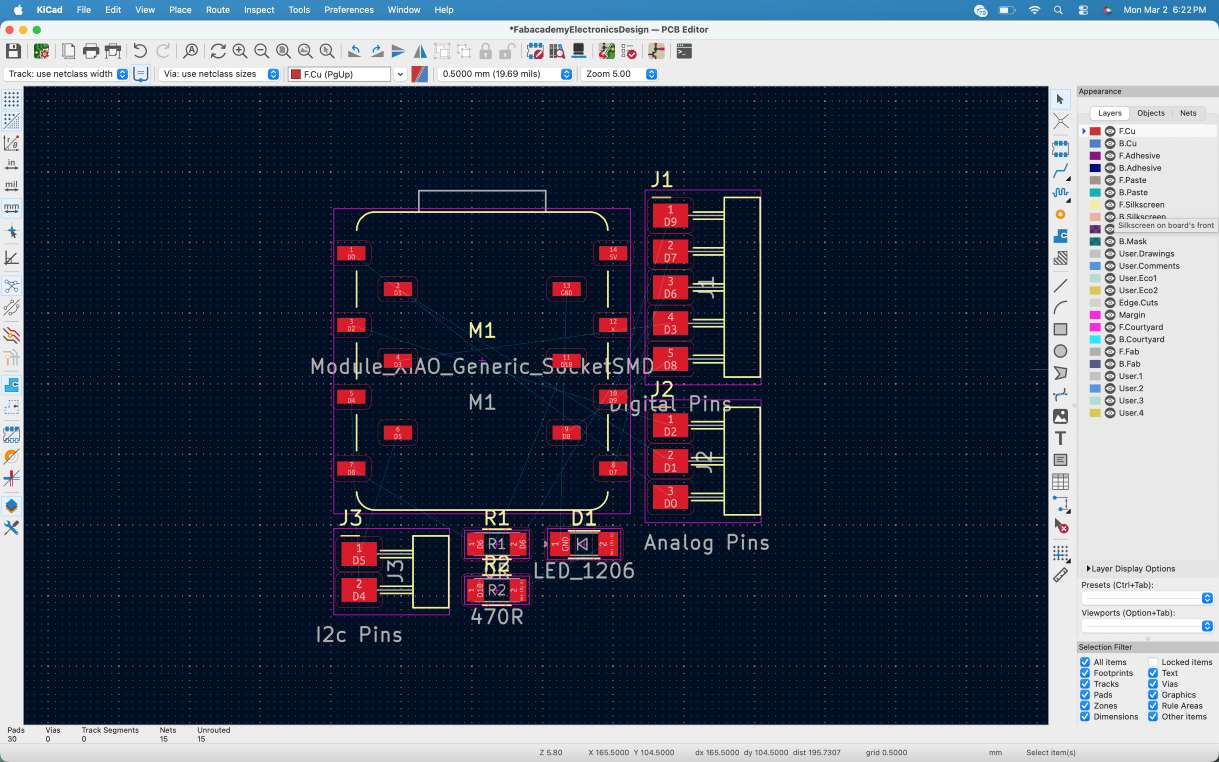
Task: Enable the Locked items checkbox
Action: click(x=1153, y=662)
